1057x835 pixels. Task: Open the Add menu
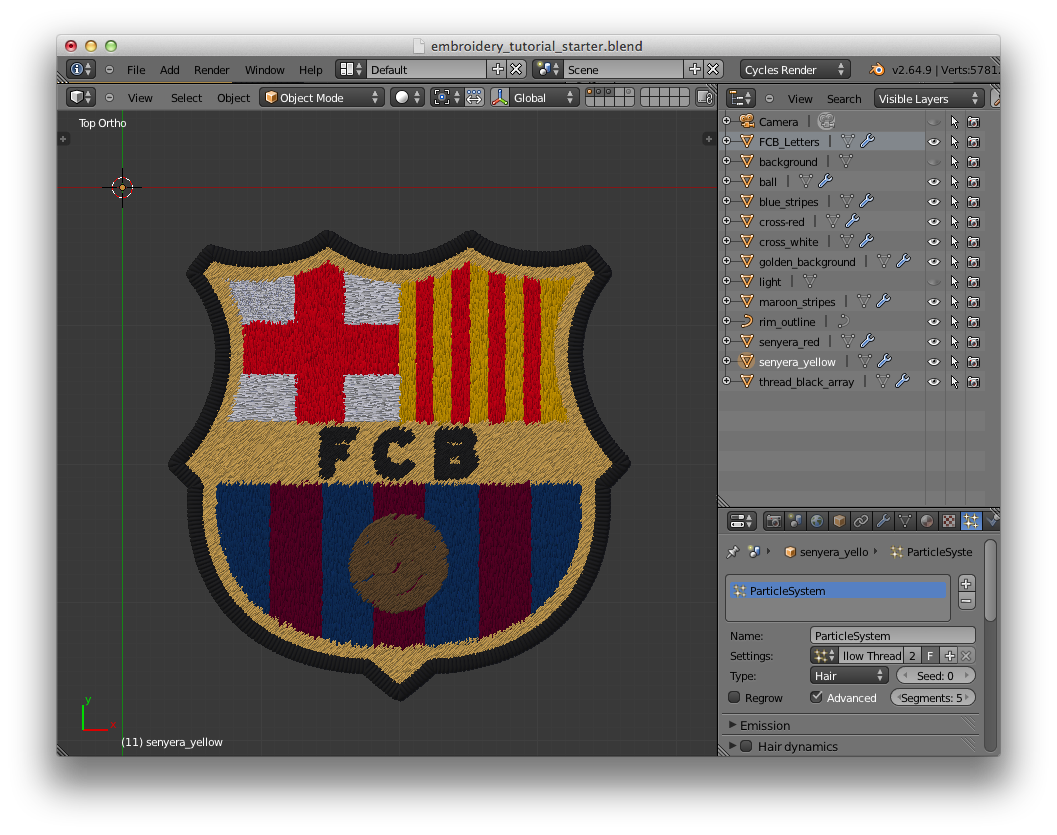click(170, 69)
